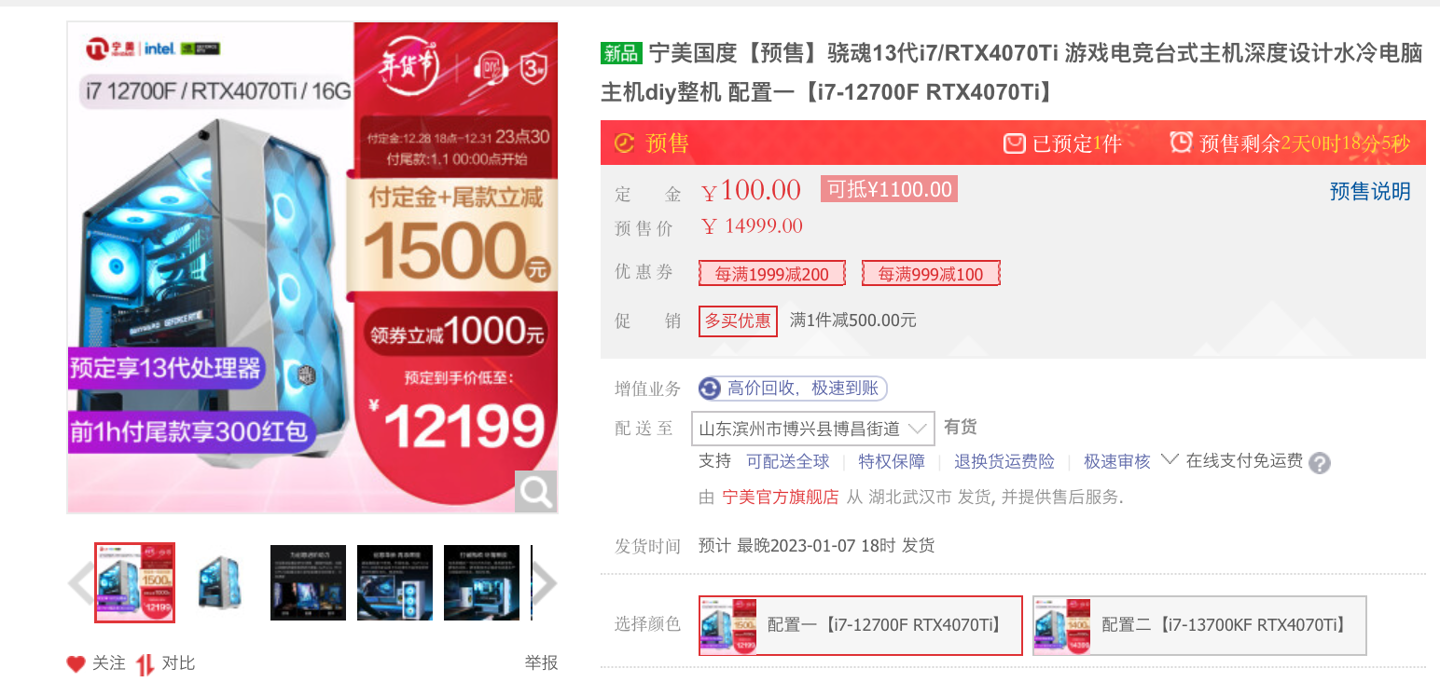Click the clock icon beside 预售剩余 countdown

pos(1181,143)
